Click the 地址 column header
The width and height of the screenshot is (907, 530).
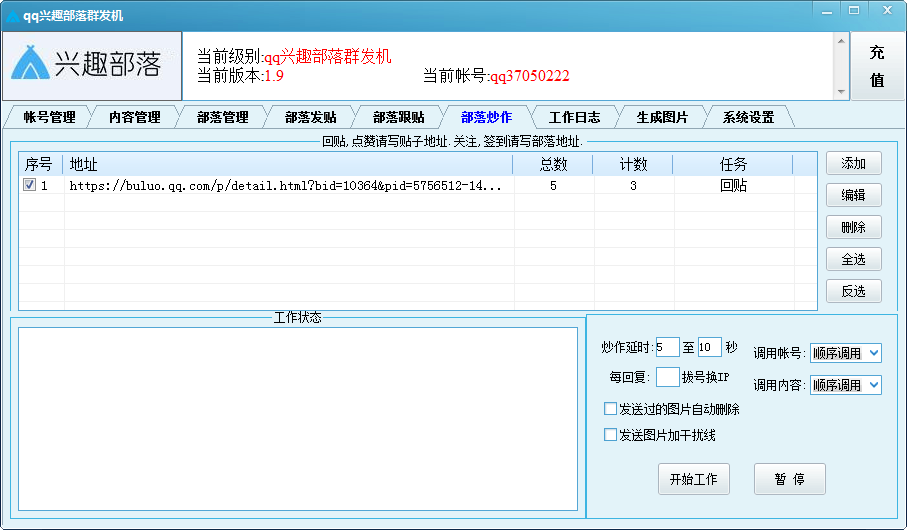[x=288, y=164]
